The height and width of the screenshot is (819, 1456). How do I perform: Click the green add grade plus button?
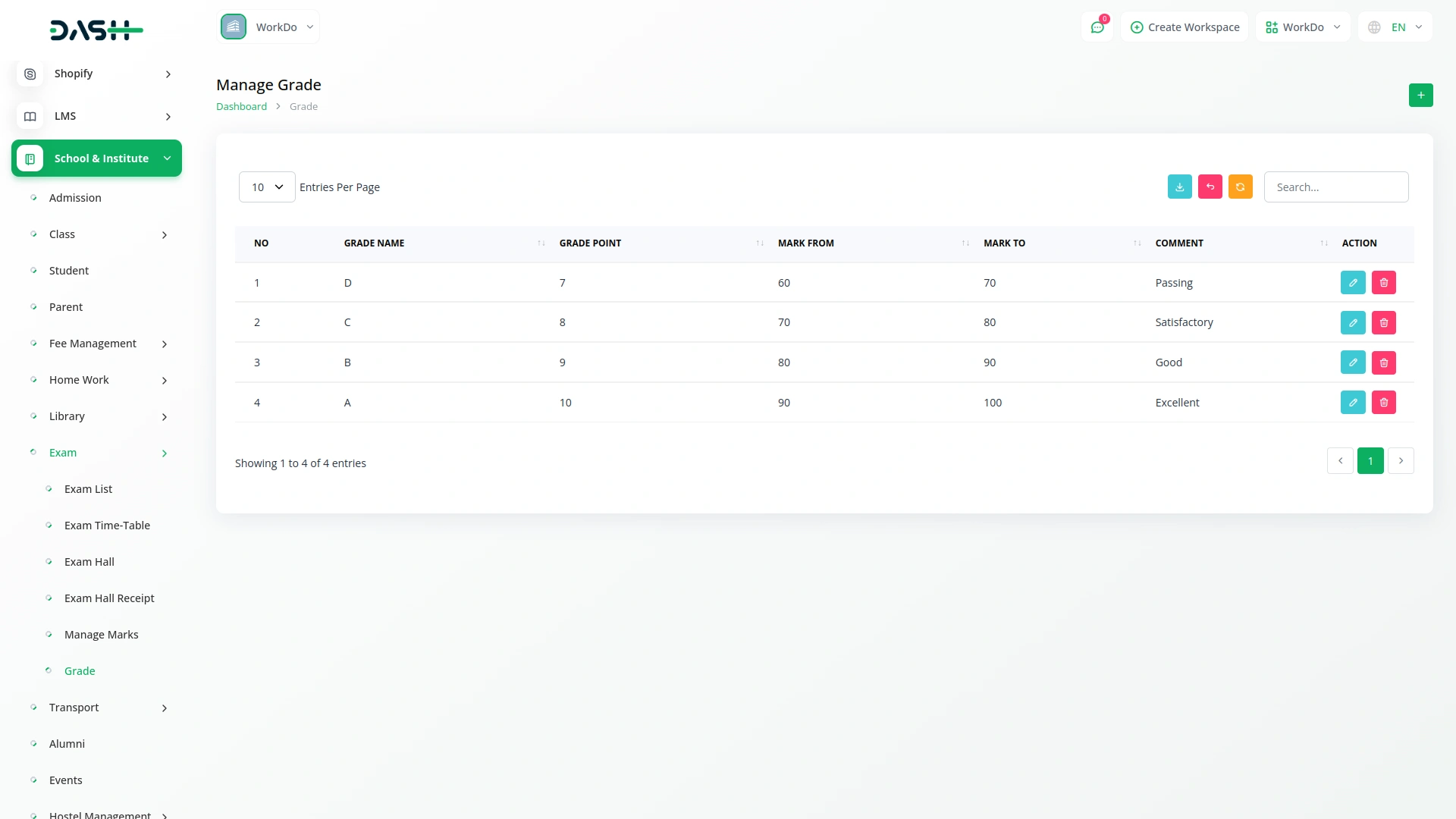pyautogui.click(x=1420, y=96)
